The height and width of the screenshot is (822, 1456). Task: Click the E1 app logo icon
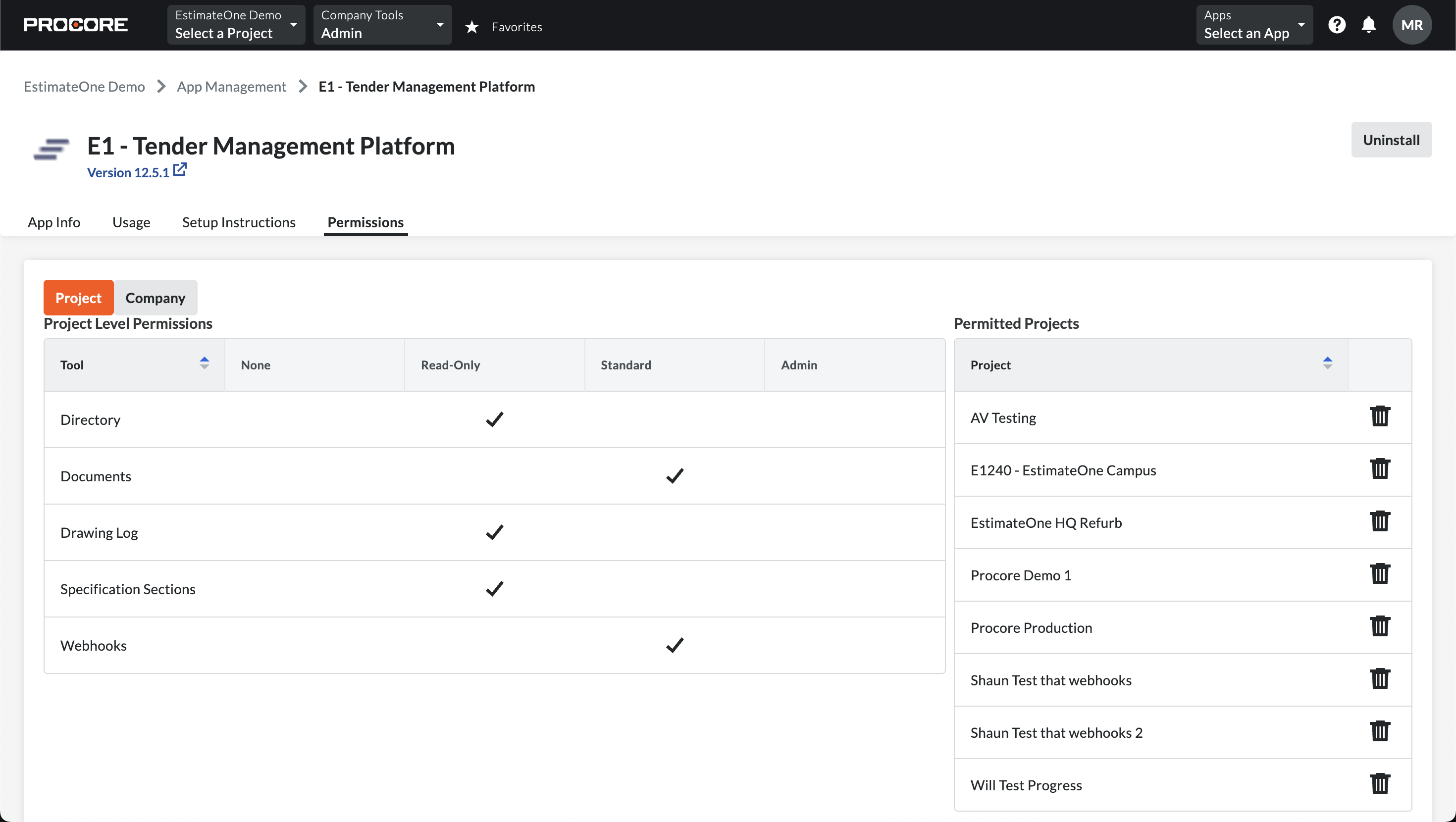pos(52,149)
